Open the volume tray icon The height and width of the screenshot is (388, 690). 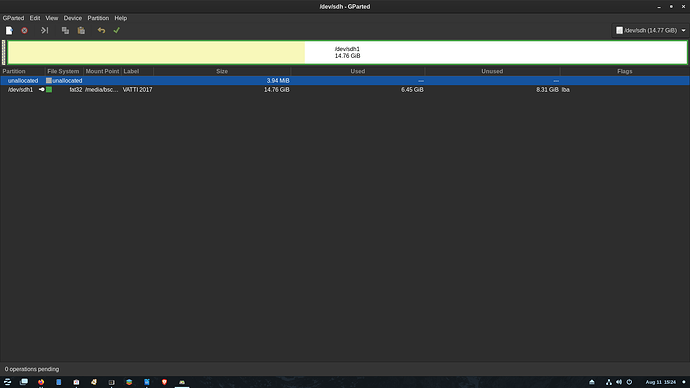click(619, 382)
